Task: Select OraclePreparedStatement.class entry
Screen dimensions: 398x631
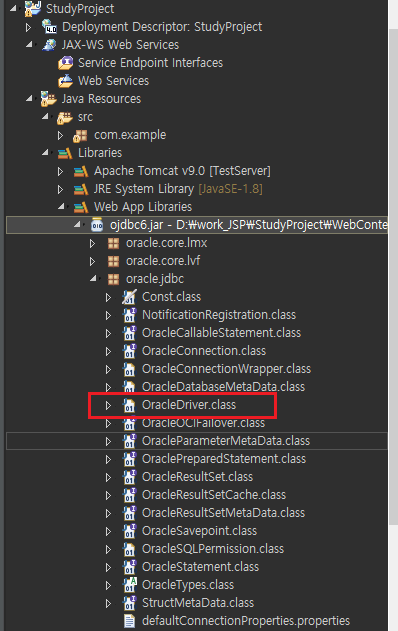Action: point(224,459)
